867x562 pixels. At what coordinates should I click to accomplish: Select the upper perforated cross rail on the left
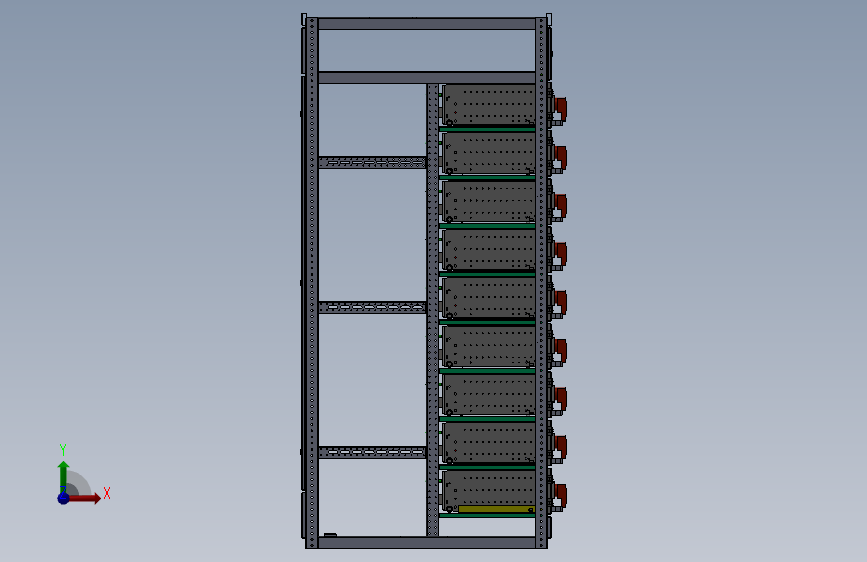372,163
